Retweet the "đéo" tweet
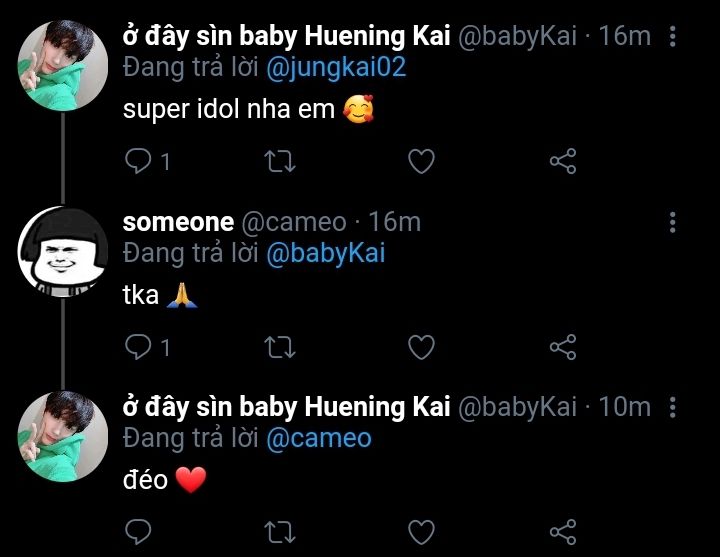The height and width of the screenshot is (557, 720). [x=281, y=531]
